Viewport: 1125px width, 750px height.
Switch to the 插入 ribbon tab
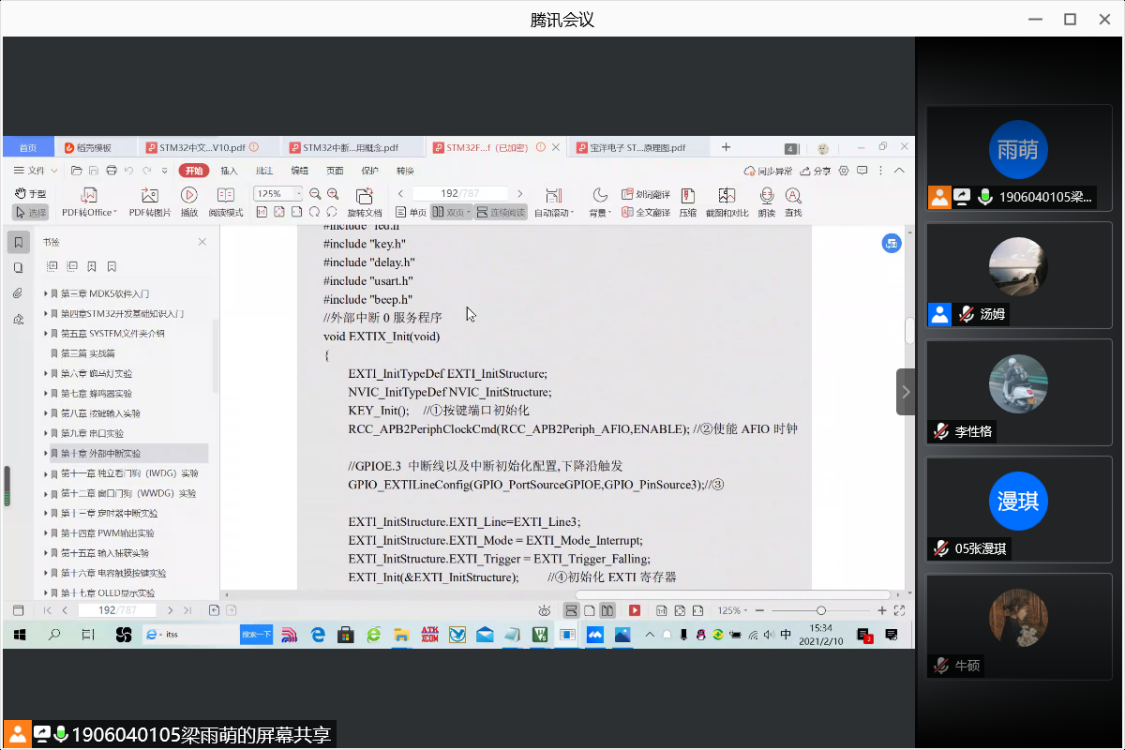tap(229, 171)
